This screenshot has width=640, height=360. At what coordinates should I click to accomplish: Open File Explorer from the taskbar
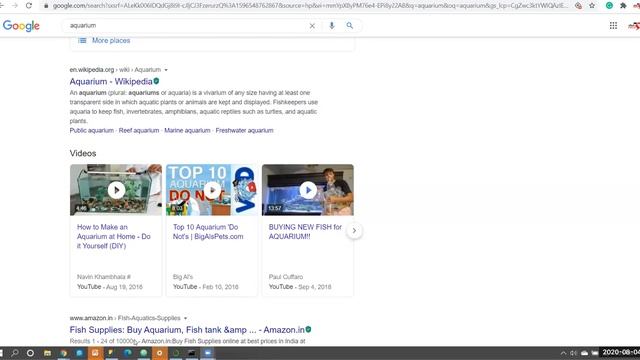tap(47, 353)
